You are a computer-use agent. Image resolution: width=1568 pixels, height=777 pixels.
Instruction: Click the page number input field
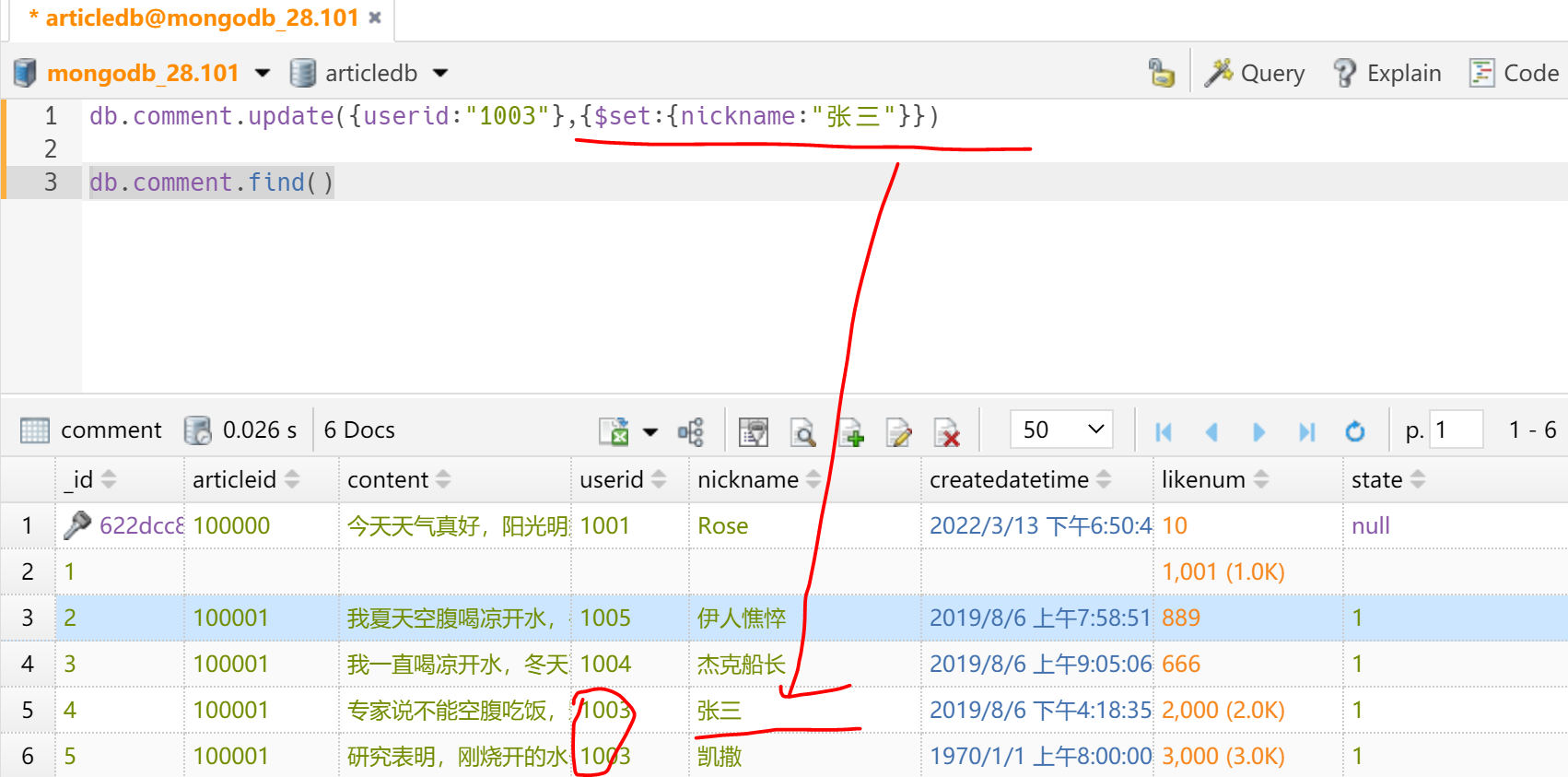point(1456,430)
